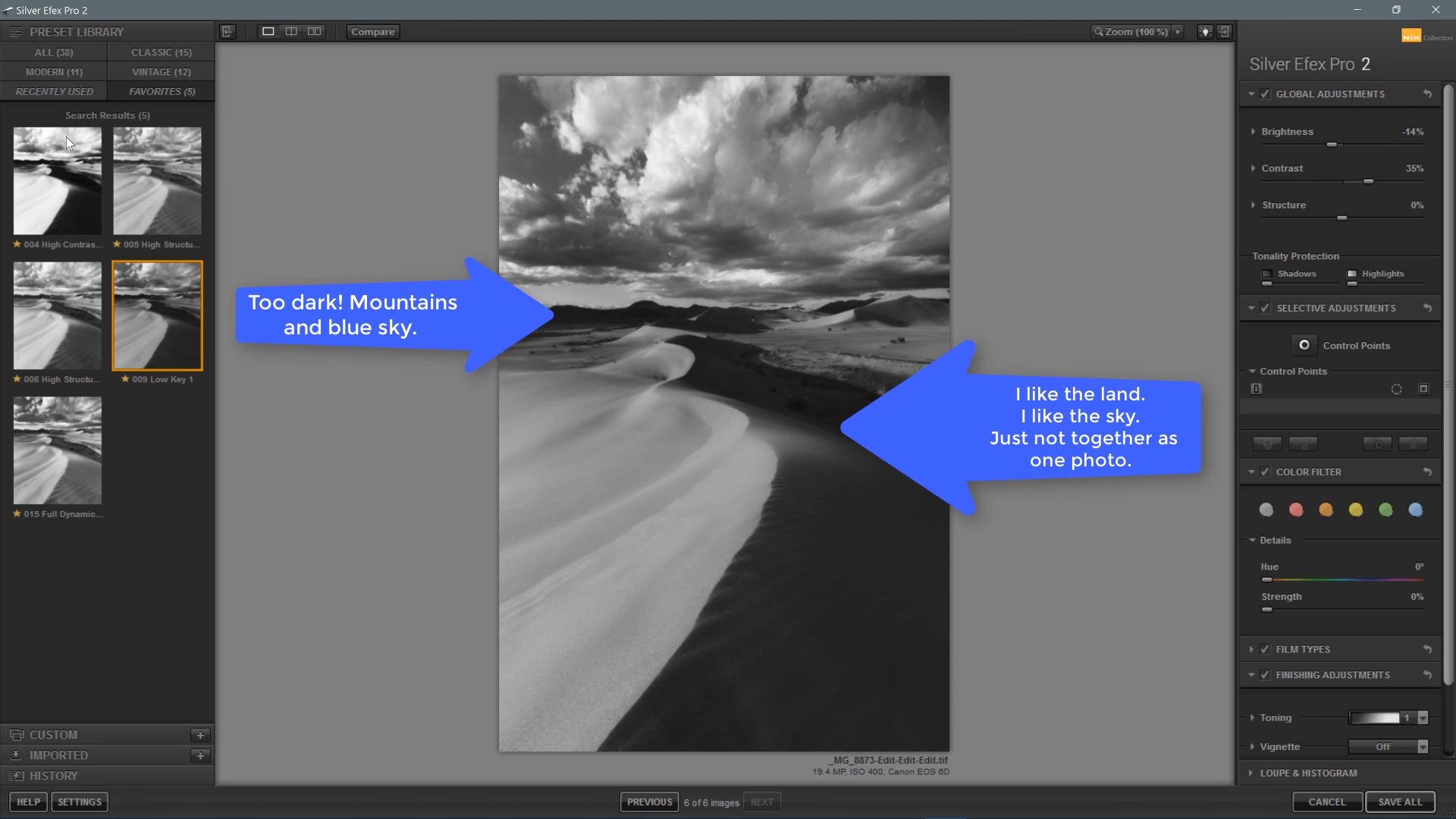The image size is (1456, 819).
Task: Toggle Film Types checkbox
Action: point(1265,649)
